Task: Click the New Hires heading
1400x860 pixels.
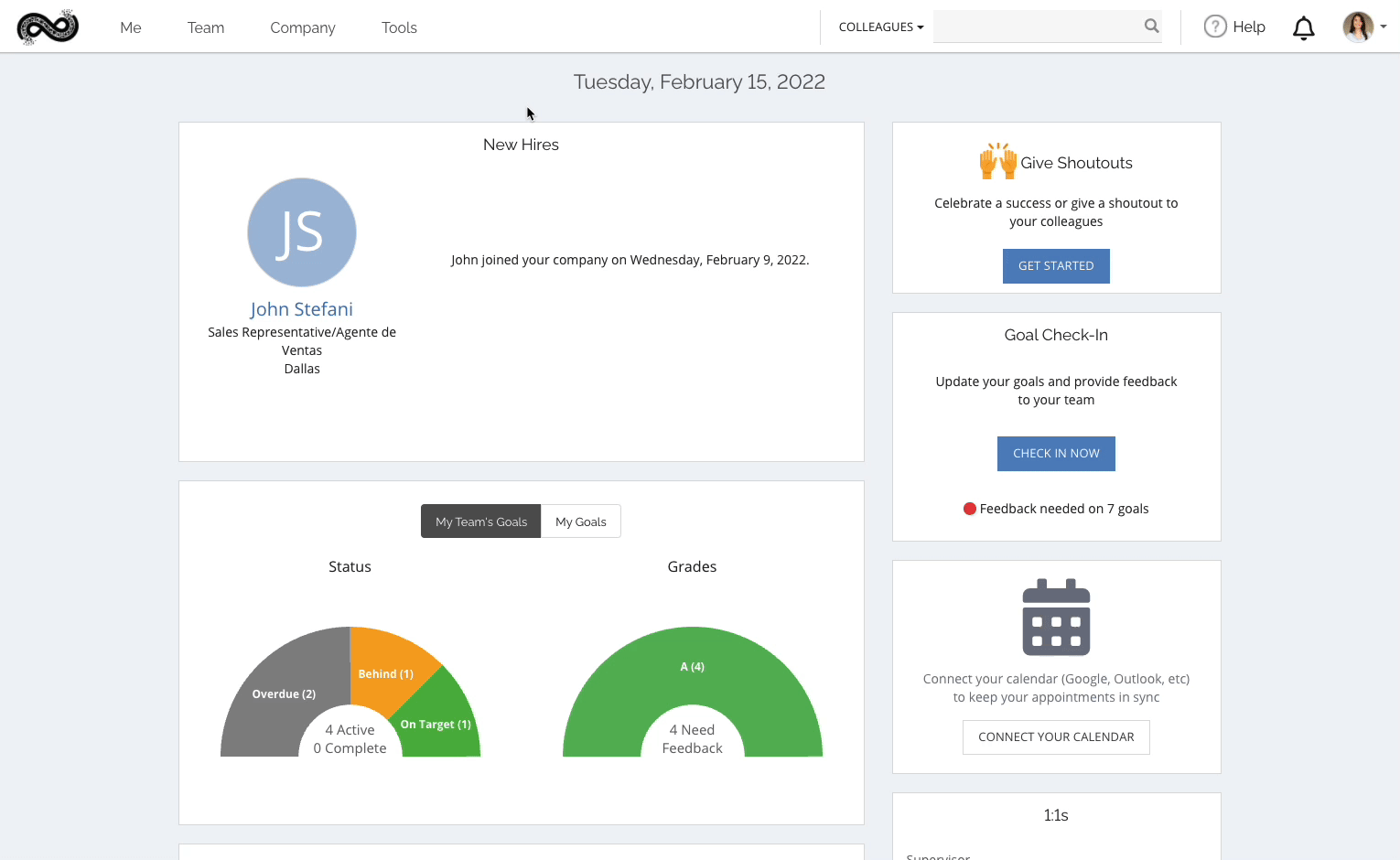Action: (521, 145)
